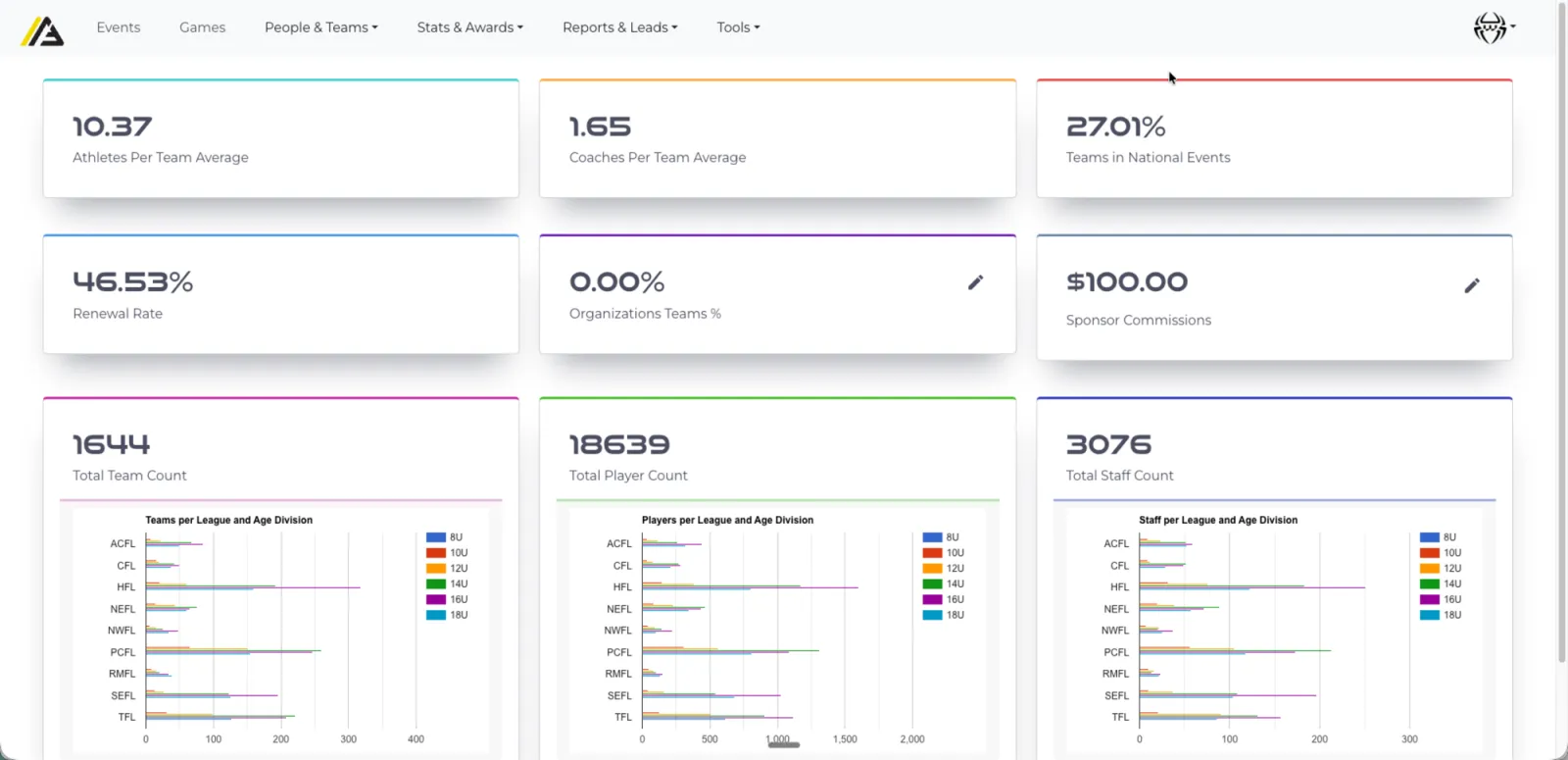This screenshot has width=1568, height=760.
Task: Click the ACFL label in the Teams chart
Action: coord(123,543)
